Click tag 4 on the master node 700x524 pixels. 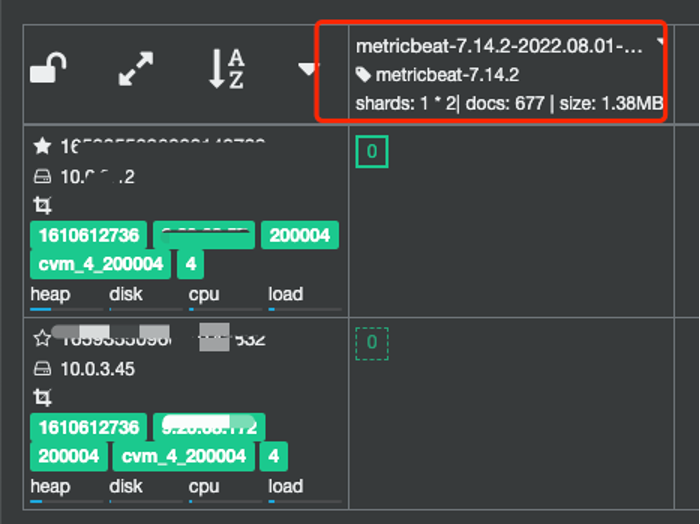tap(191, 264)
